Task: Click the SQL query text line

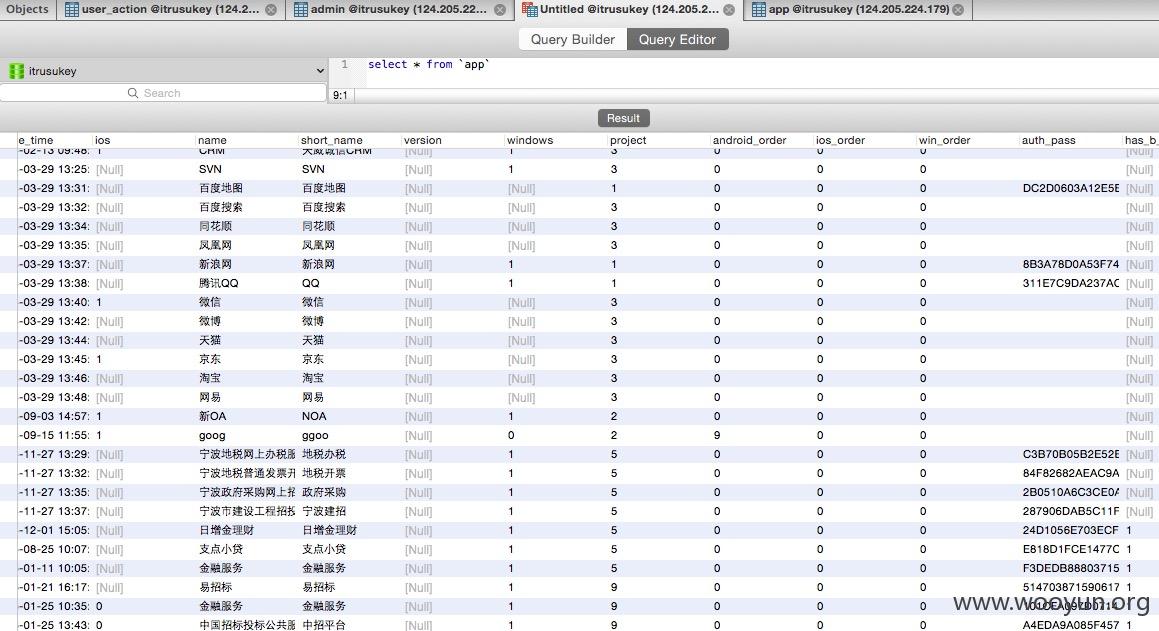Action: pos(429,64)
